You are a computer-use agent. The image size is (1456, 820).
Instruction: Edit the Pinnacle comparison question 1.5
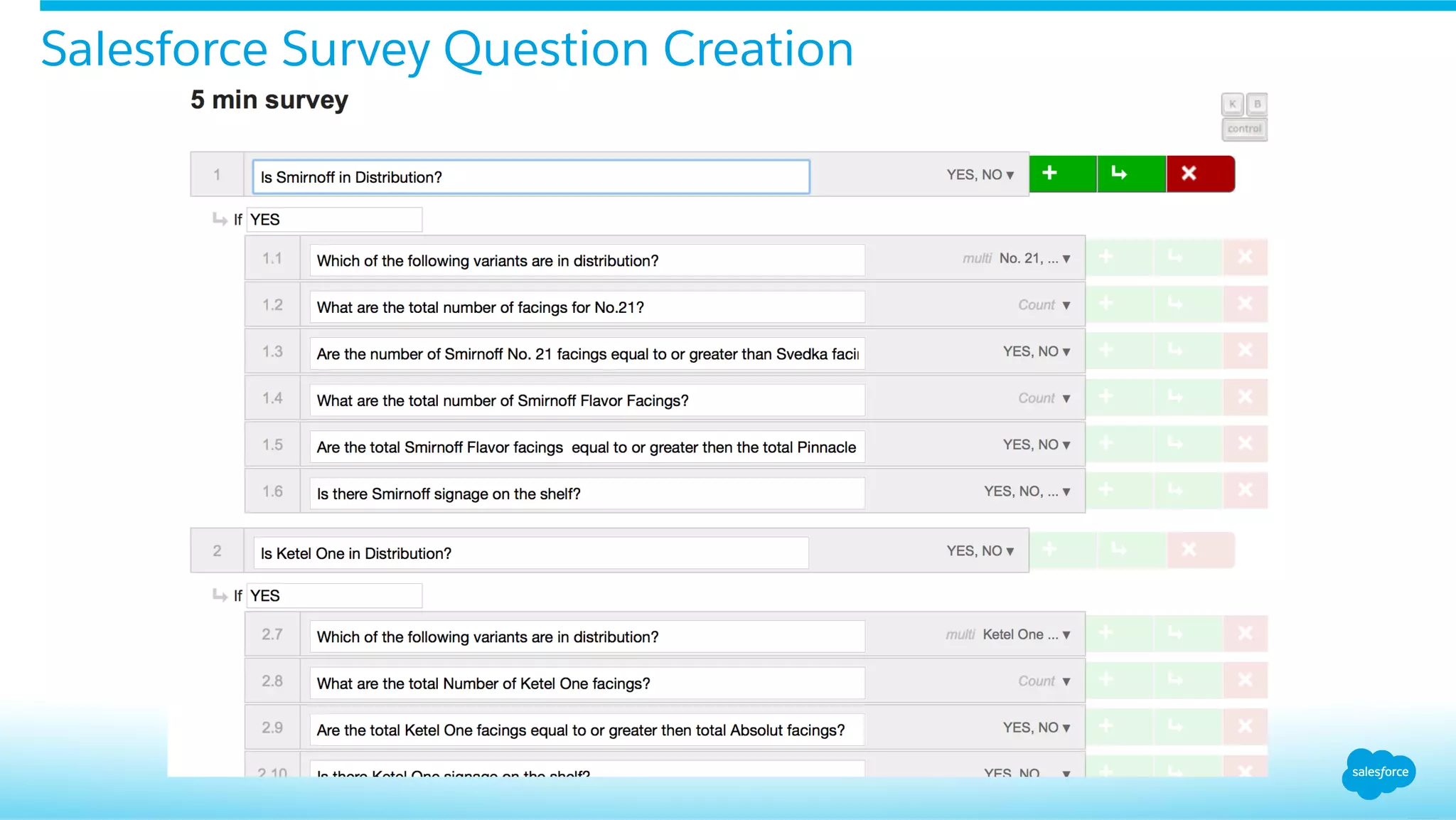click(587, 447)
